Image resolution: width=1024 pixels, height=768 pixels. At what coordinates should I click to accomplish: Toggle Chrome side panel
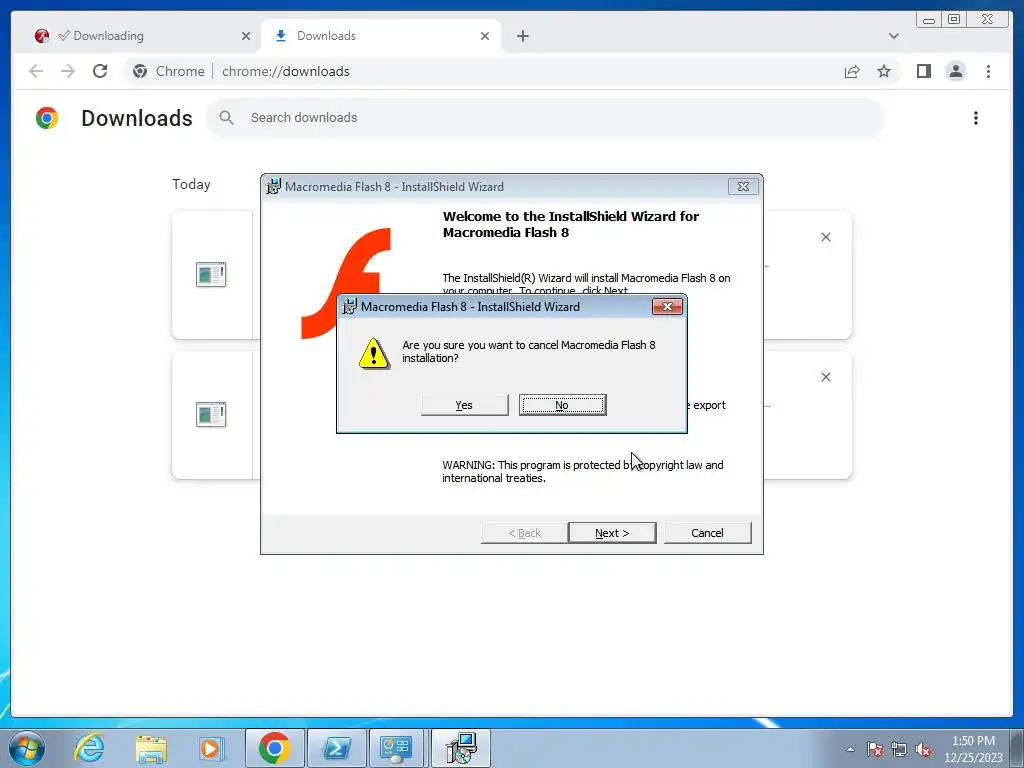click(x=923, y=71)
